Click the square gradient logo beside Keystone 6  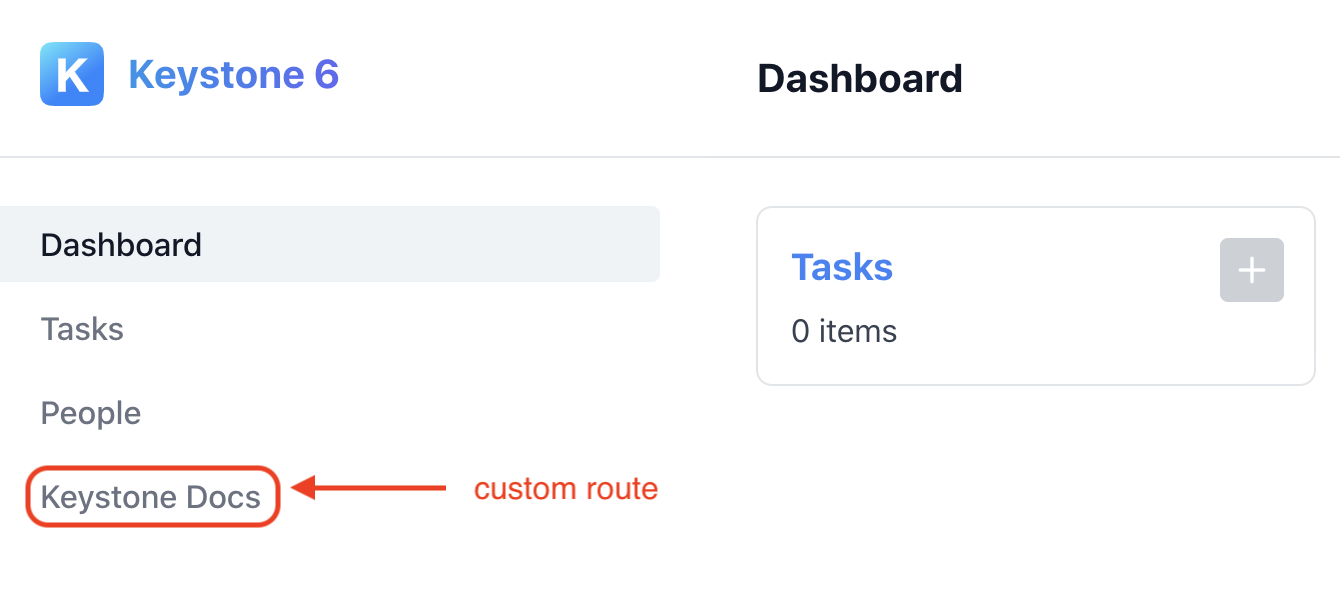point(71,73)
